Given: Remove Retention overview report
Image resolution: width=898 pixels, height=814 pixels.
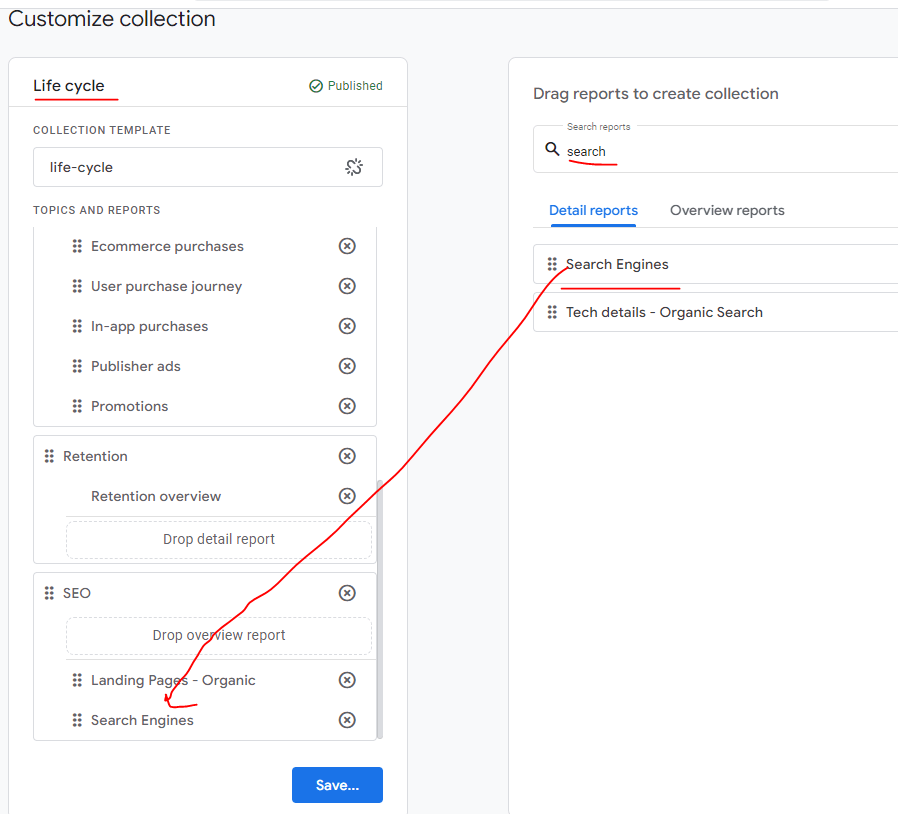Looking at the screenshot, I should [347, 496].
